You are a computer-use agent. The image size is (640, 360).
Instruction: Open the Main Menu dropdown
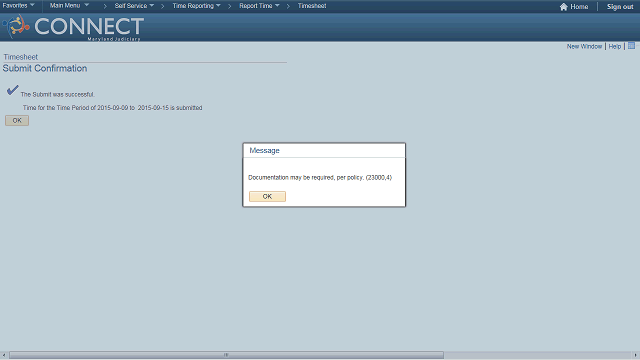[x=69, y=6]
